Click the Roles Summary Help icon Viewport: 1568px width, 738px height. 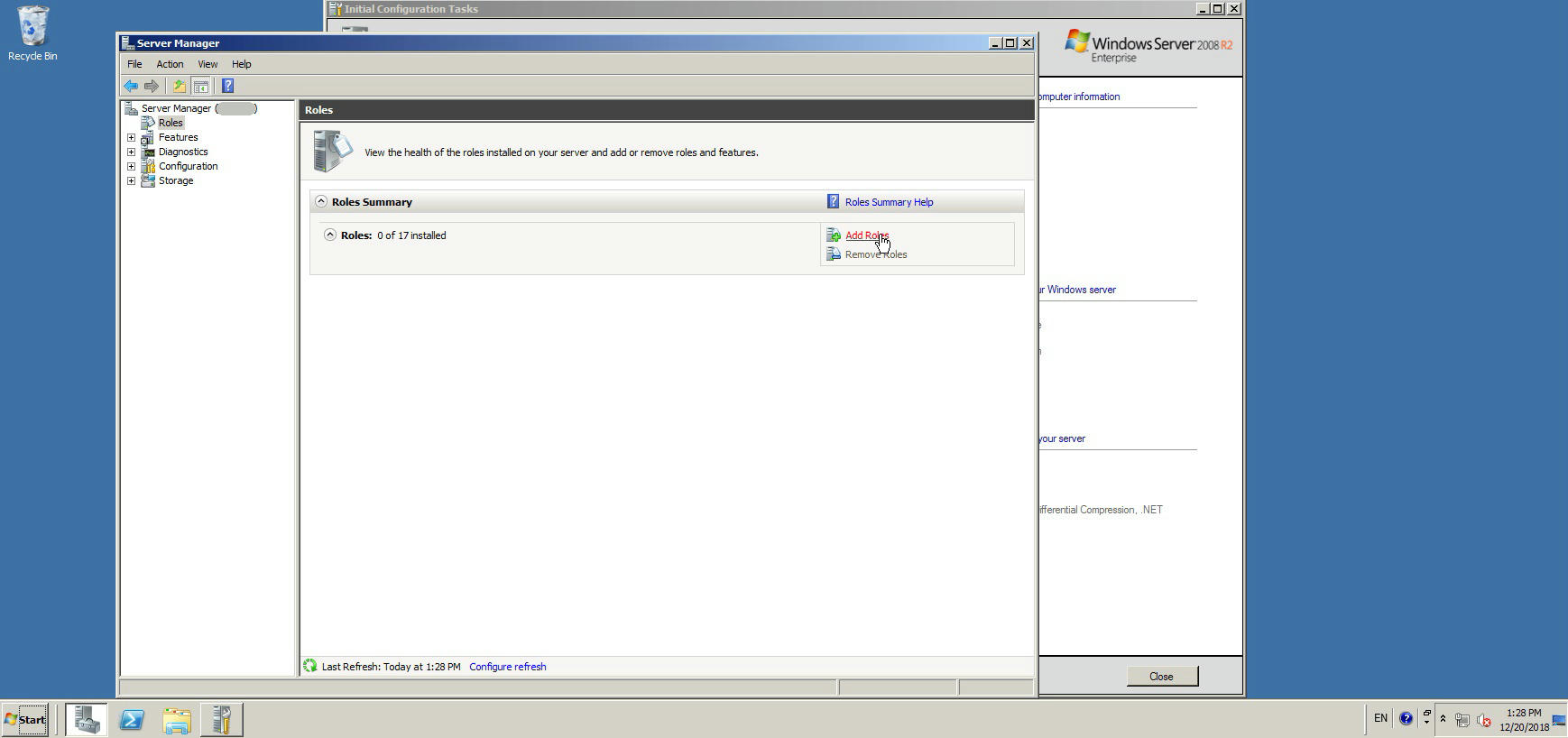[x=834, y=202]
